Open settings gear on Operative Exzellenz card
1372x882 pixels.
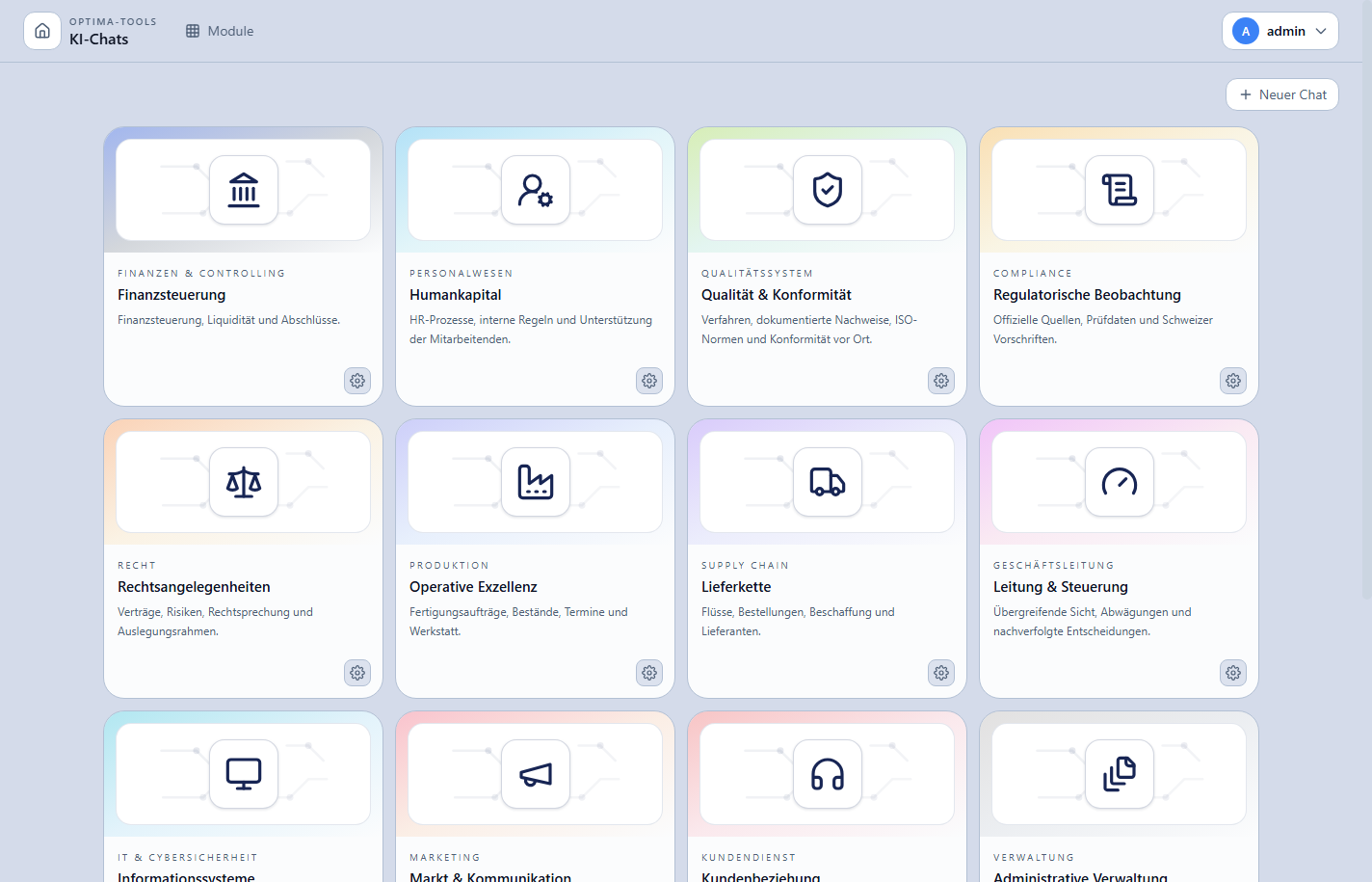pyautogui.click(x=649, y=673)
